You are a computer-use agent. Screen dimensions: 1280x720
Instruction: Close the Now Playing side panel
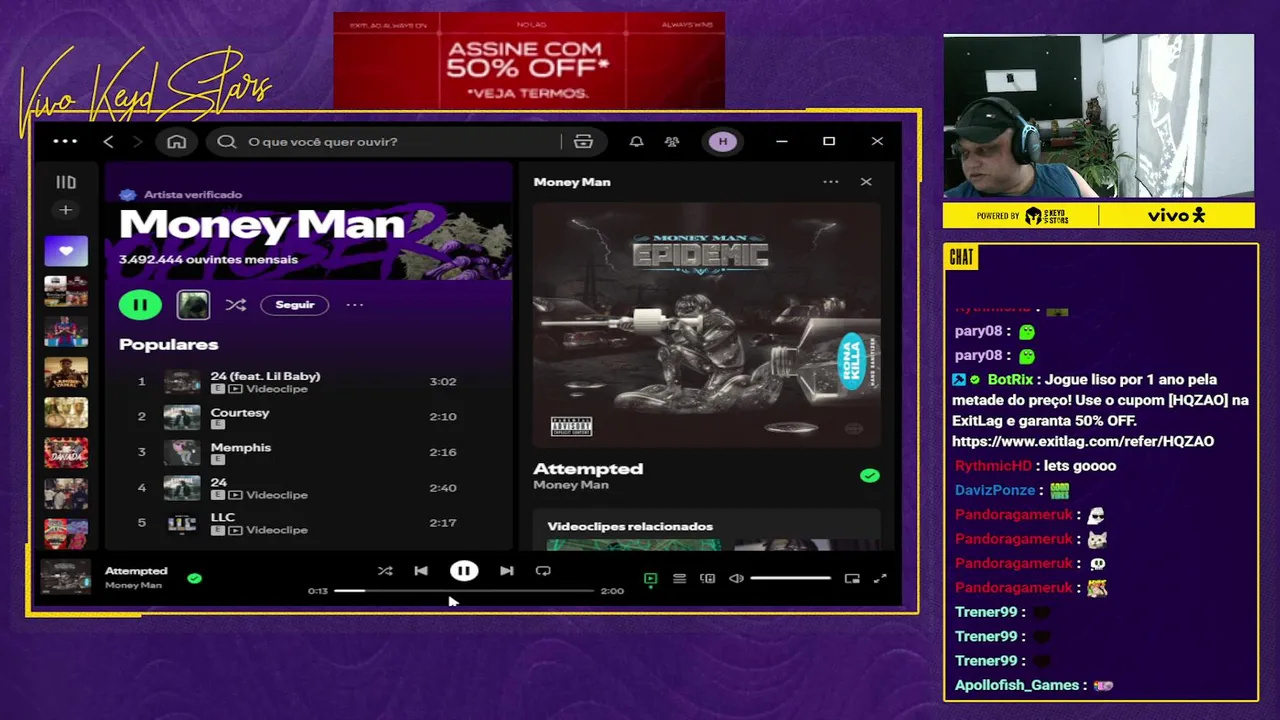coord(866,182)
